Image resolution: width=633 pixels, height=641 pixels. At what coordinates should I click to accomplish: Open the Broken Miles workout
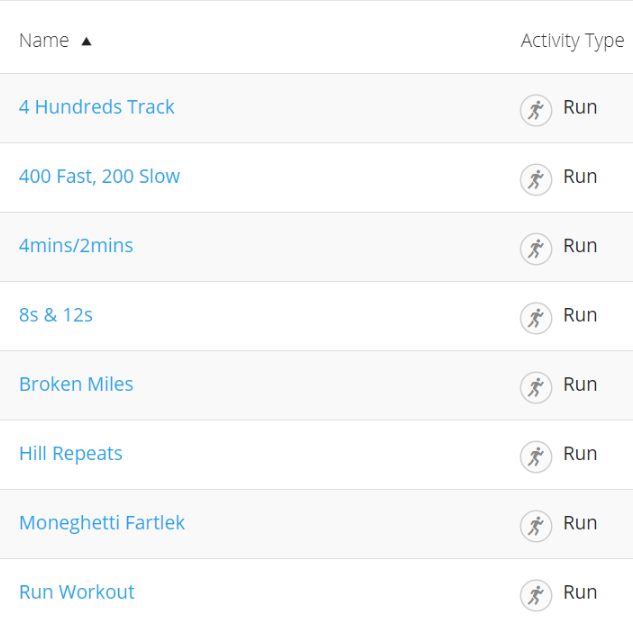pos(76,384)
